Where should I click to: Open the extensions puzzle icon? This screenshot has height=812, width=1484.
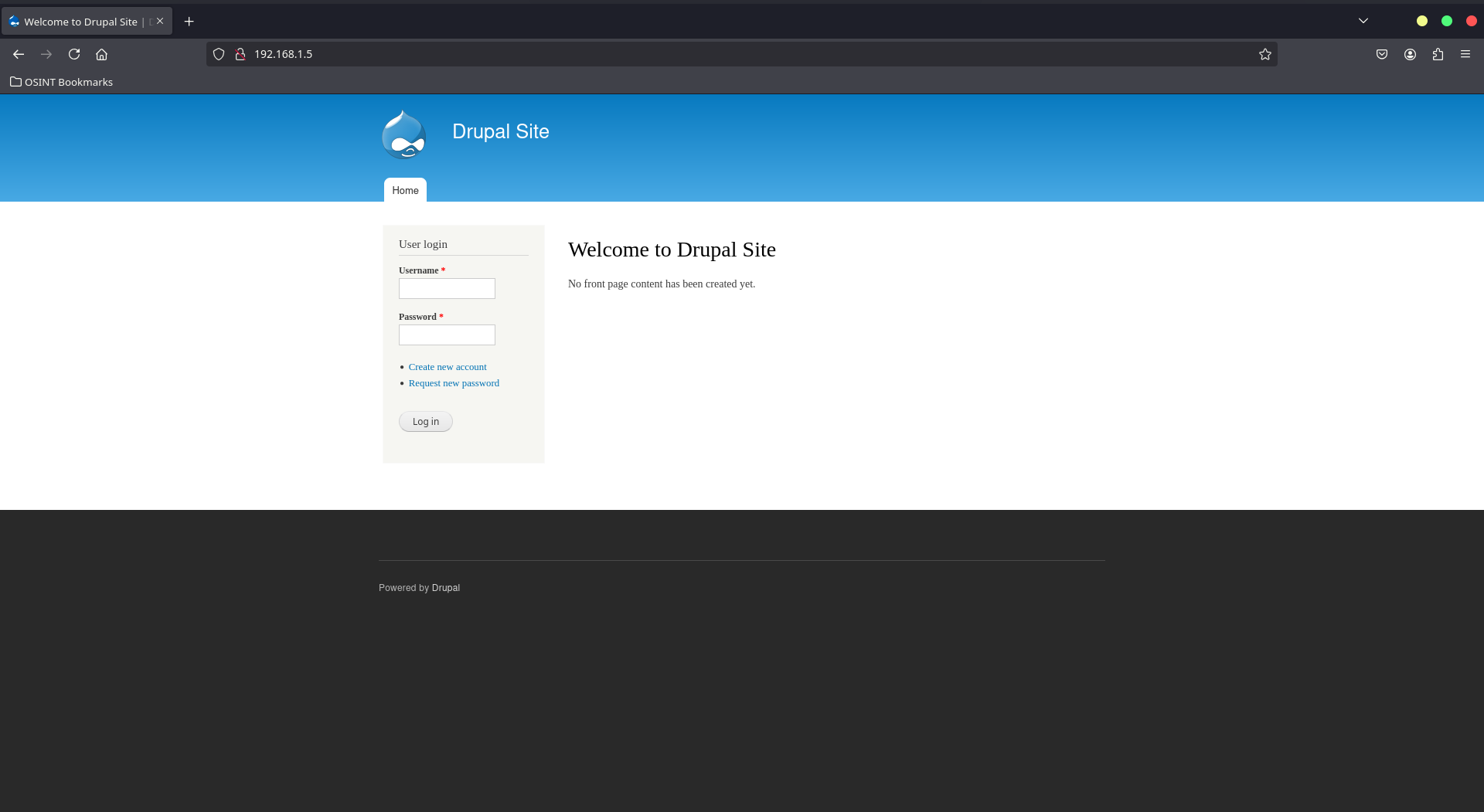pyautogui.click(x=1438, y=54)
